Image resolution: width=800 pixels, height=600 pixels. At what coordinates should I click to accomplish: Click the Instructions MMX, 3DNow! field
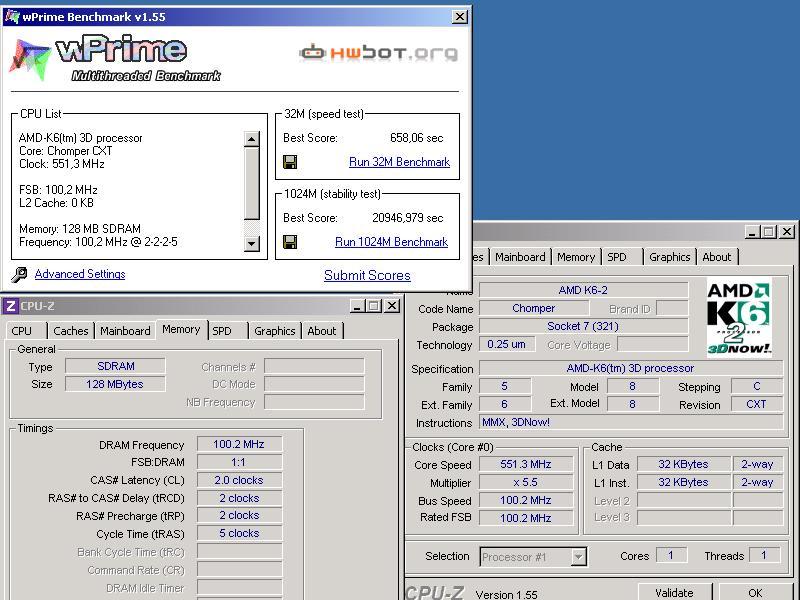click(631, 422)
